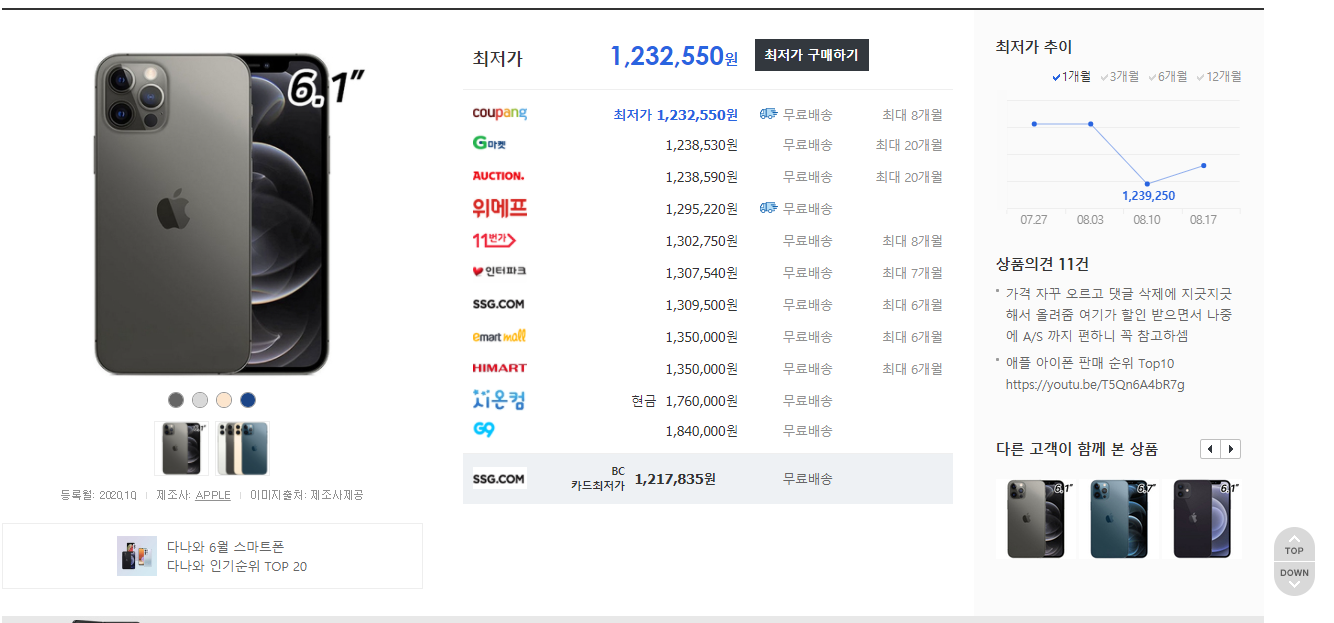
Task: Select the 1개월 price trend period
Action: 1072,76
